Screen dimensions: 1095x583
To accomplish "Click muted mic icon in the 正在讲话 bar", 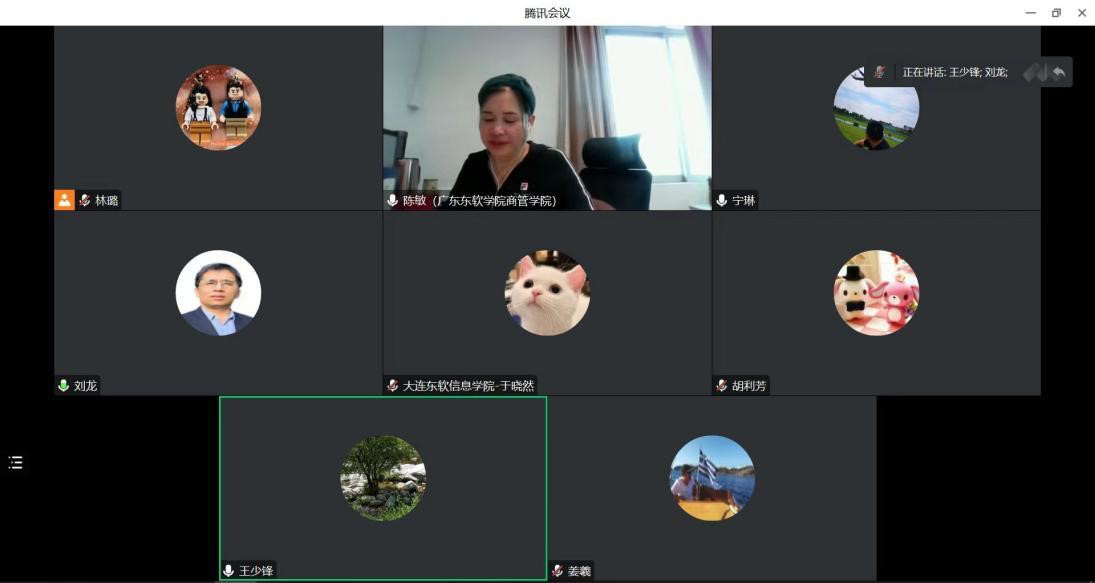I will pos(880,72).
